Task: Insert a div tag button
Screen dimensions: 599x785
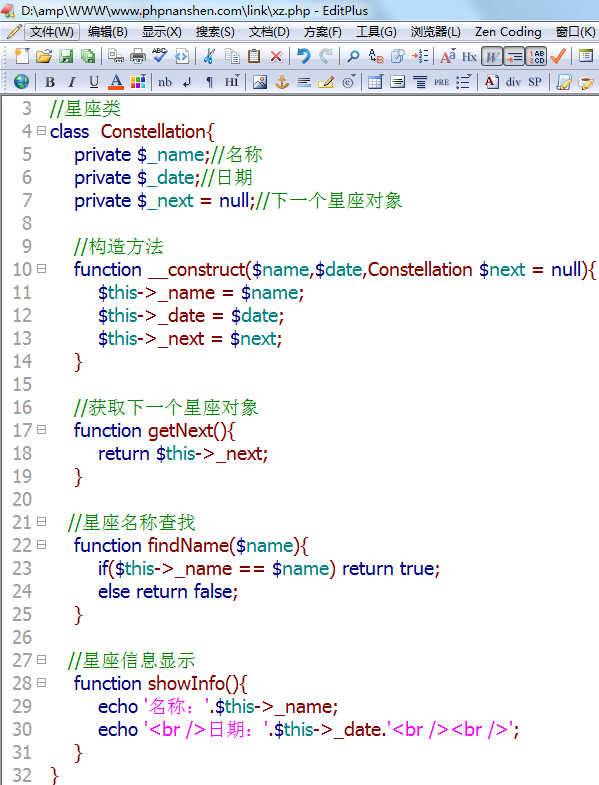Action: point(513,82)
